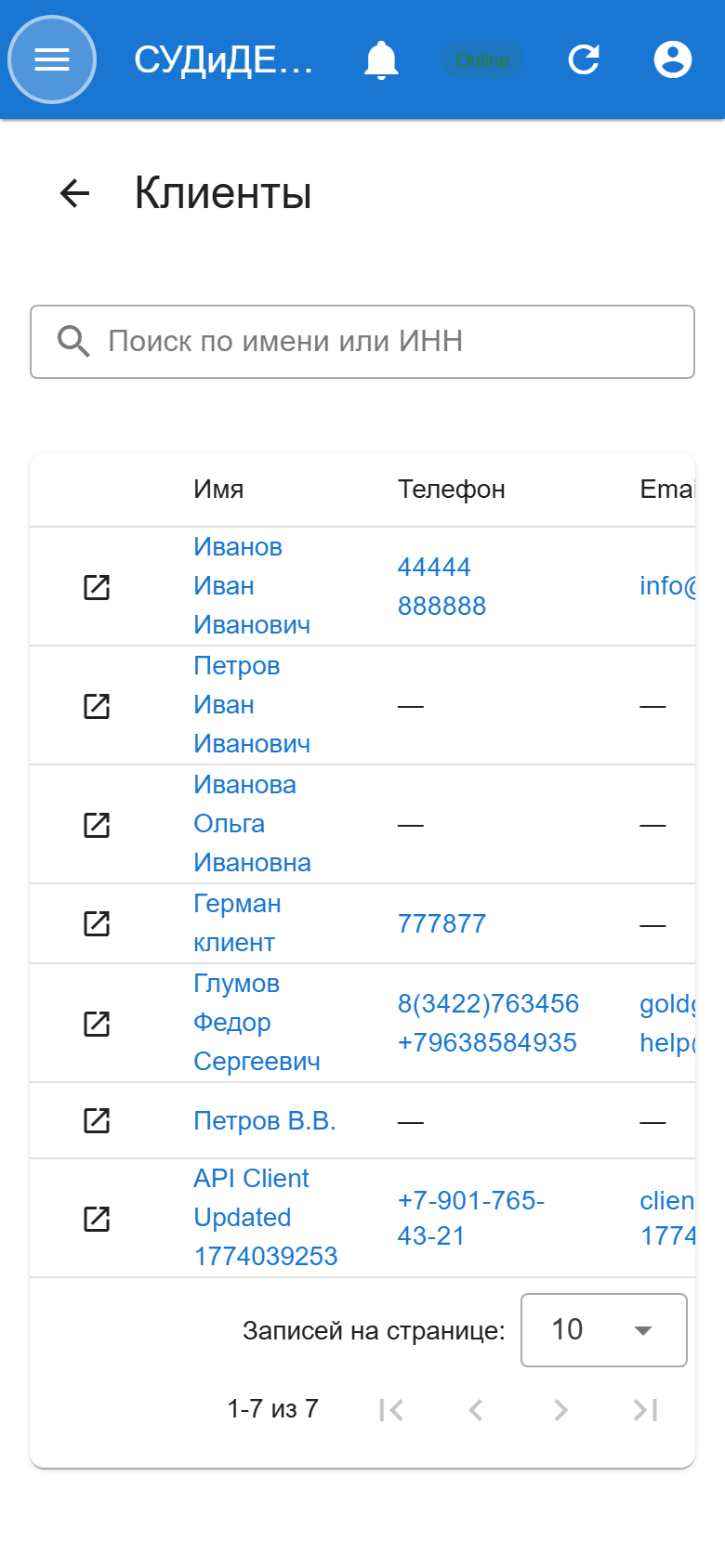Go to the next page chevron
This screenshot has width=725, height=1568.
[x=560, y=1410]
